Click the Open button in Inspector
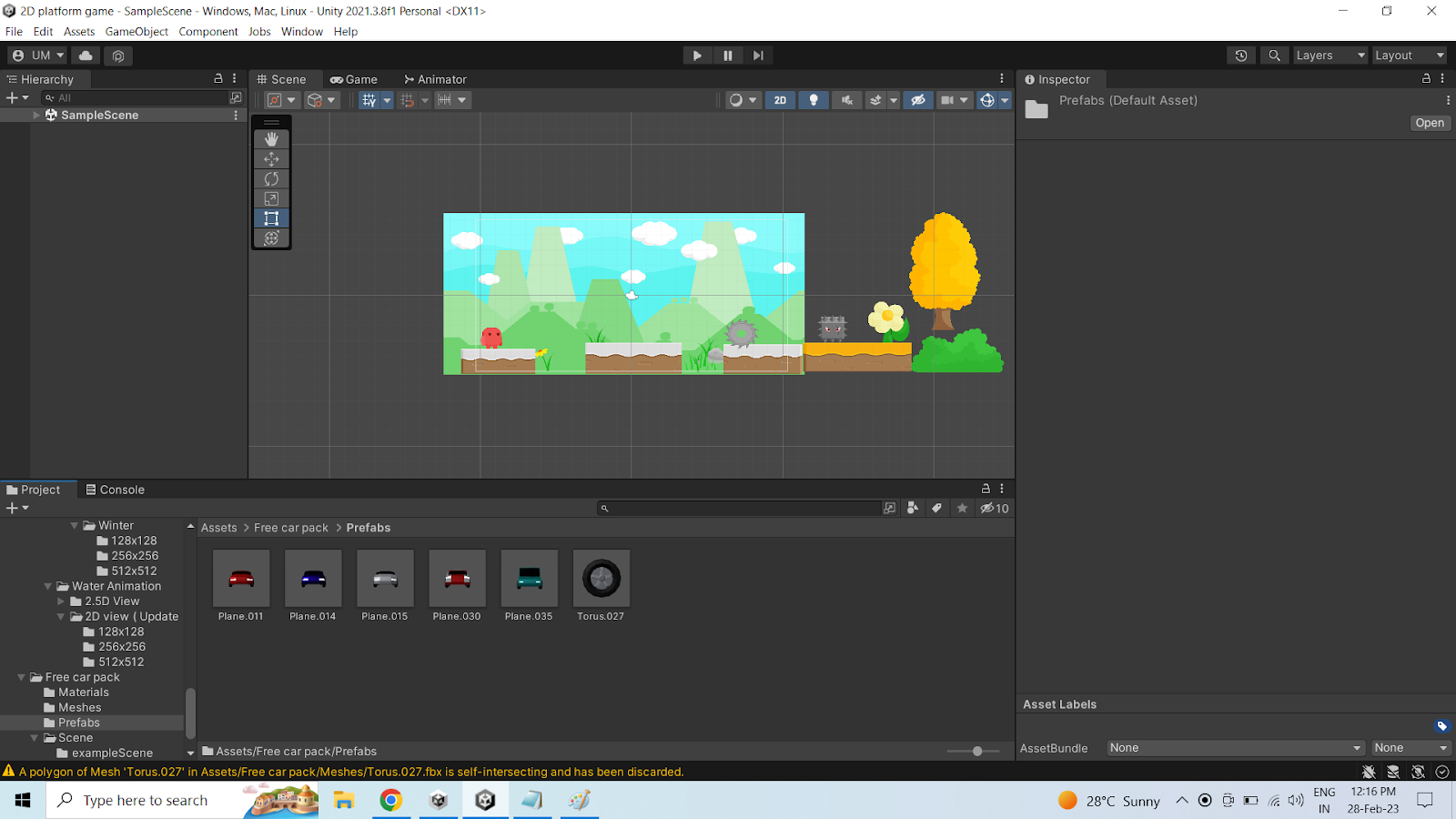The image size is (1456, 819). 1429,123
